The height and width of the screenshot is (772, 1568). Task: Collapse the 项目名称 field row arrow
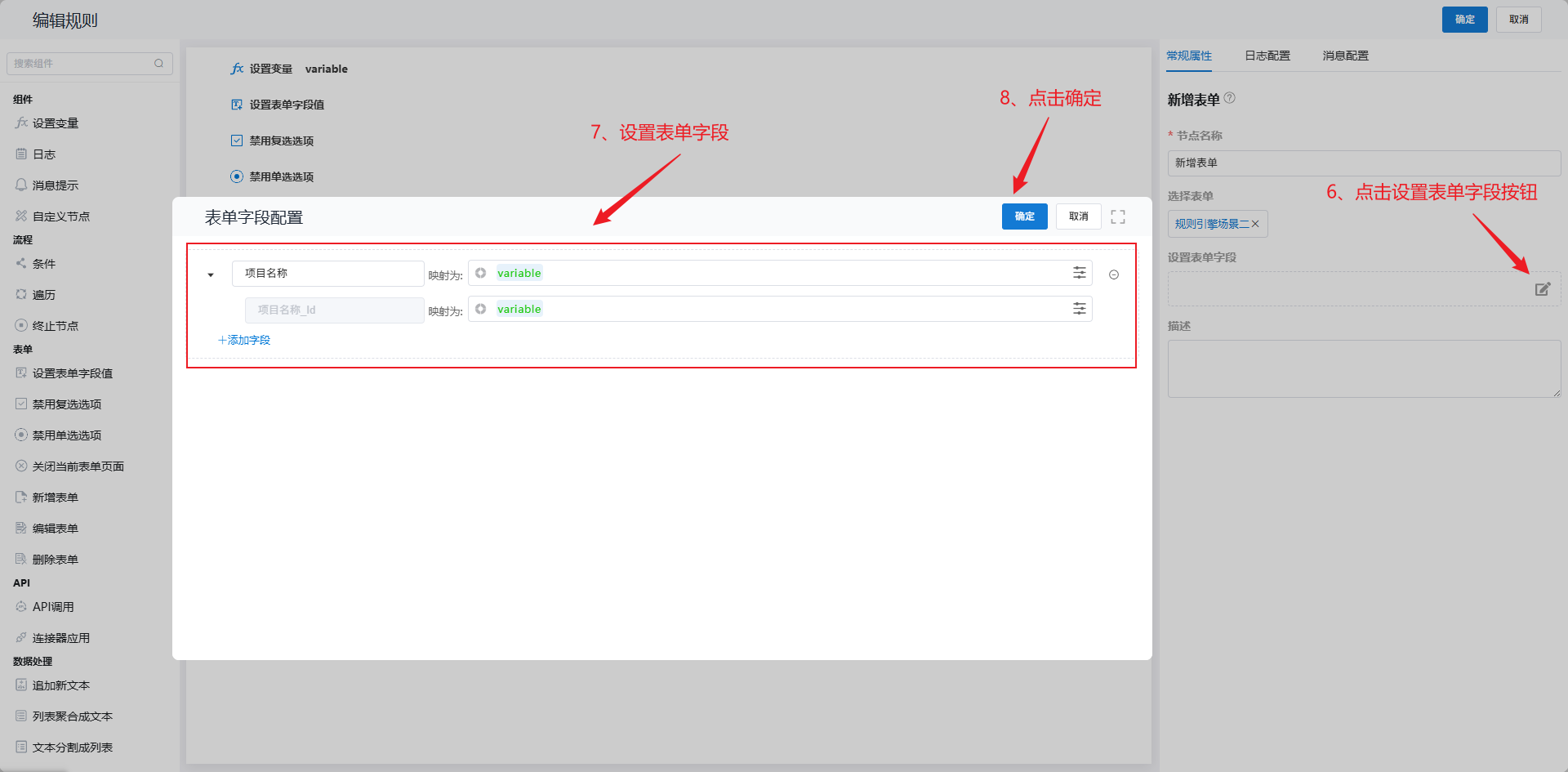pyautogui.click(x=211, y=275)
